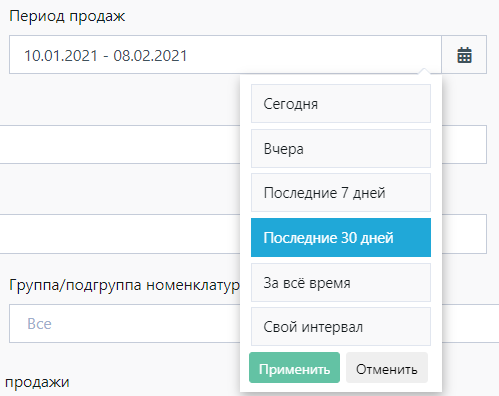Select highlighted Последние 30 дней option
The image size is (499, 396).
point(341,238)
